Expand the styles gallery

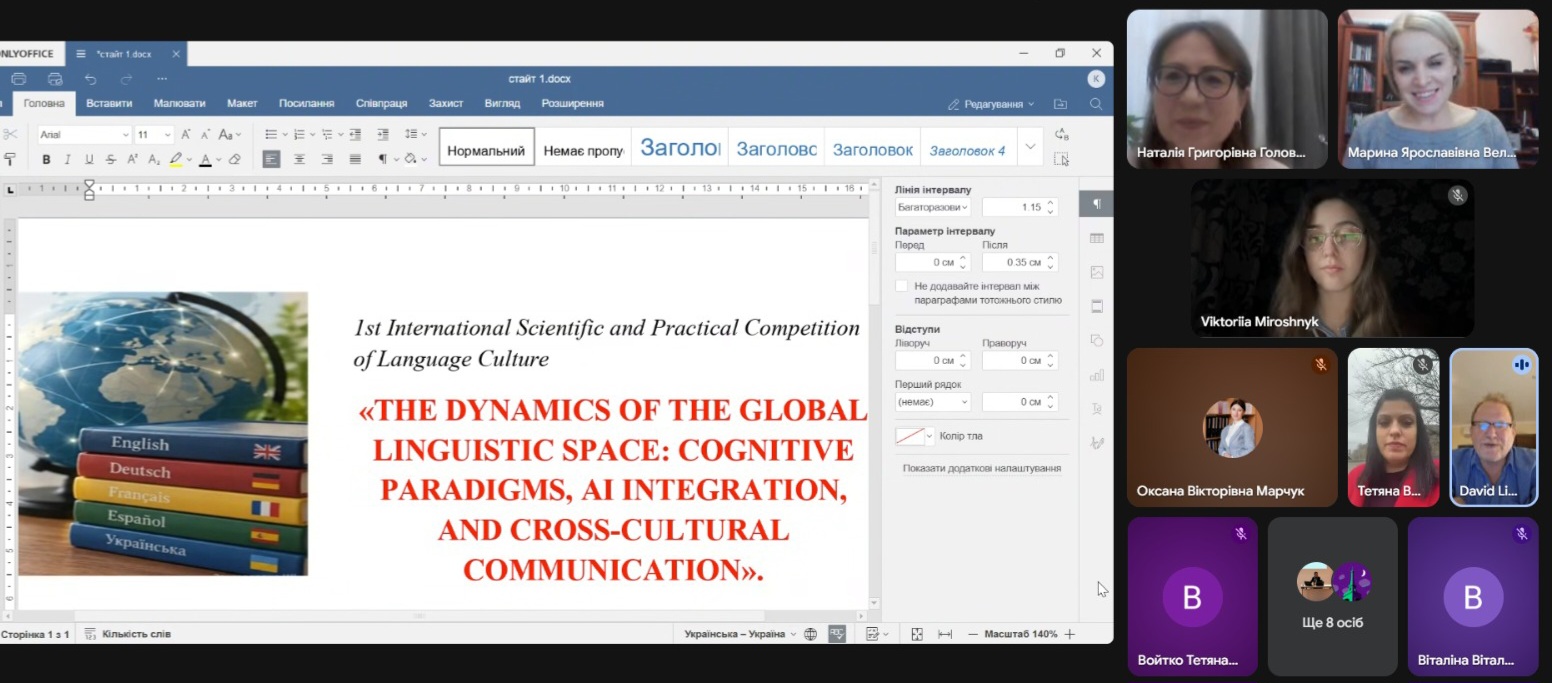point(1031,147)
